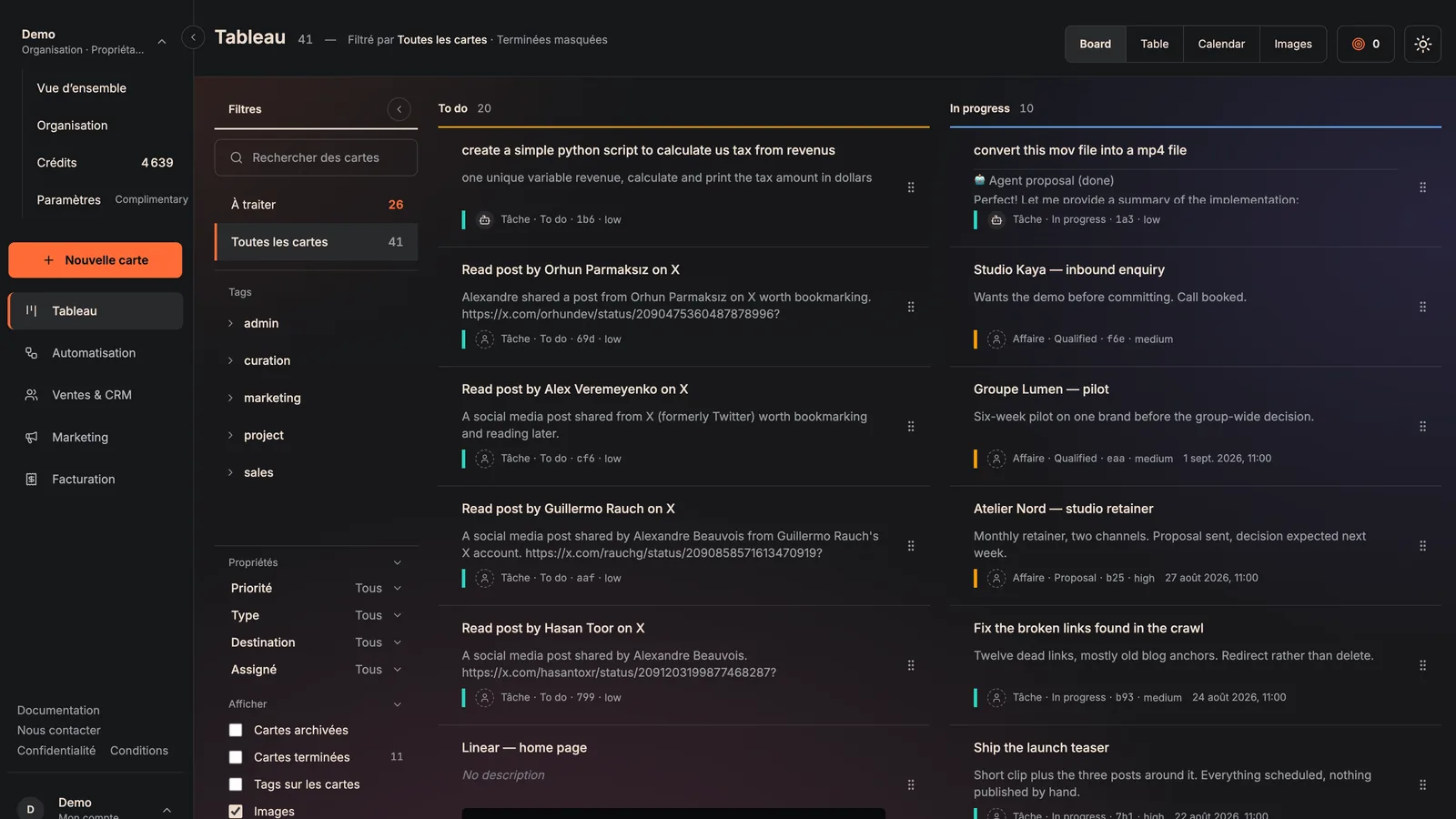Viewport: 1456px width, 819px height.
Task: Expand the marketing tag
Action: (x=230, y=398)
